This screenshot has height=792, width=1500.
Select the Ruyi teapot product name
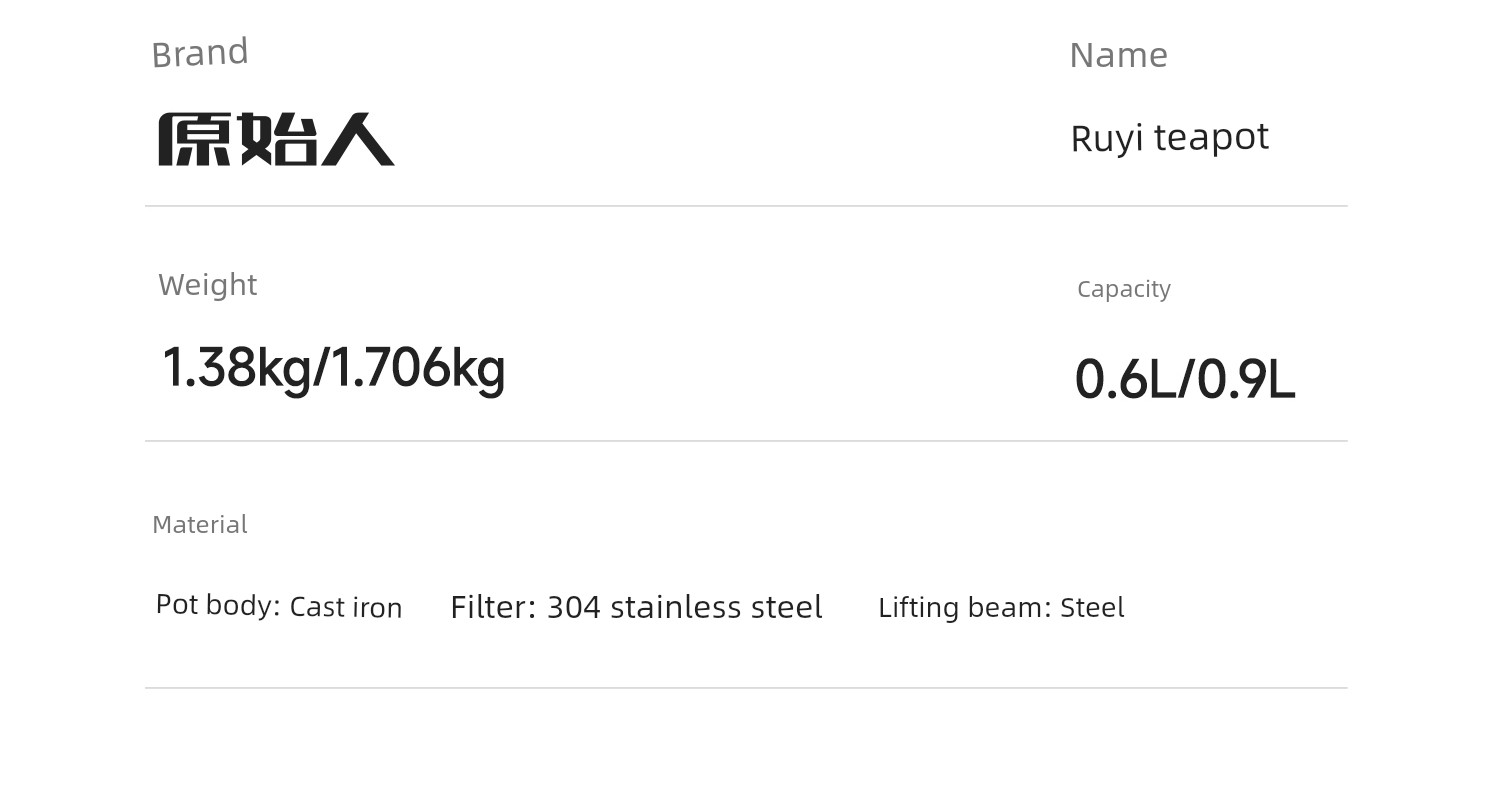tap(1169, 138)
